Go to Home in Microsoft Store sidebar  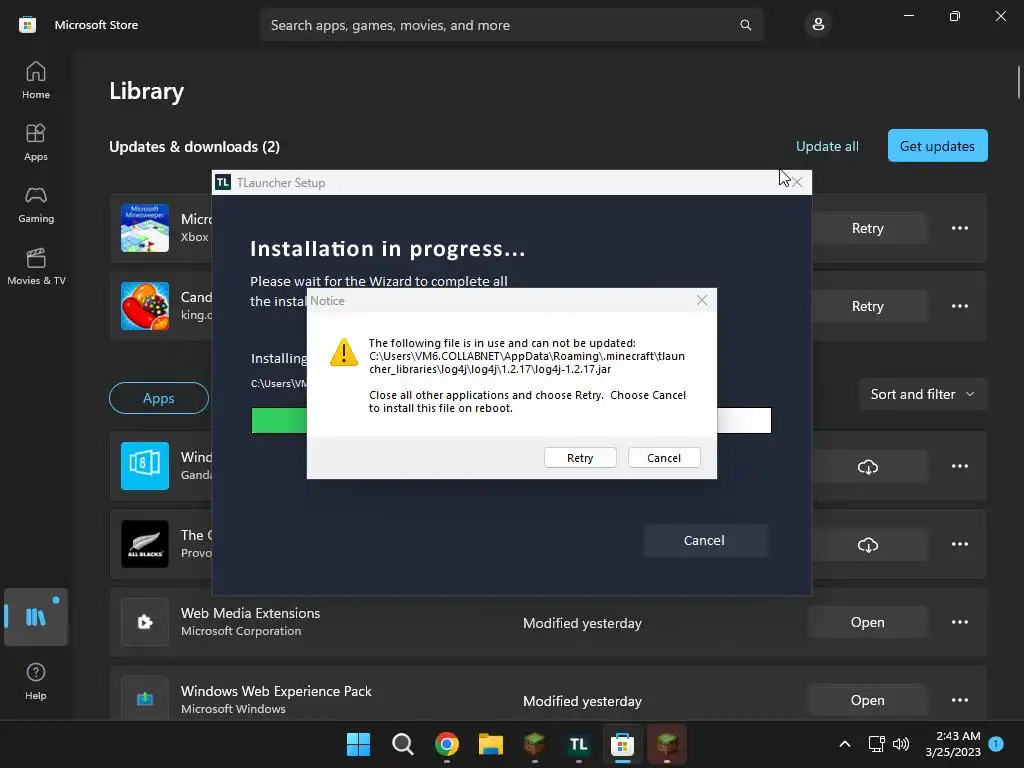[x=36, y=80]
